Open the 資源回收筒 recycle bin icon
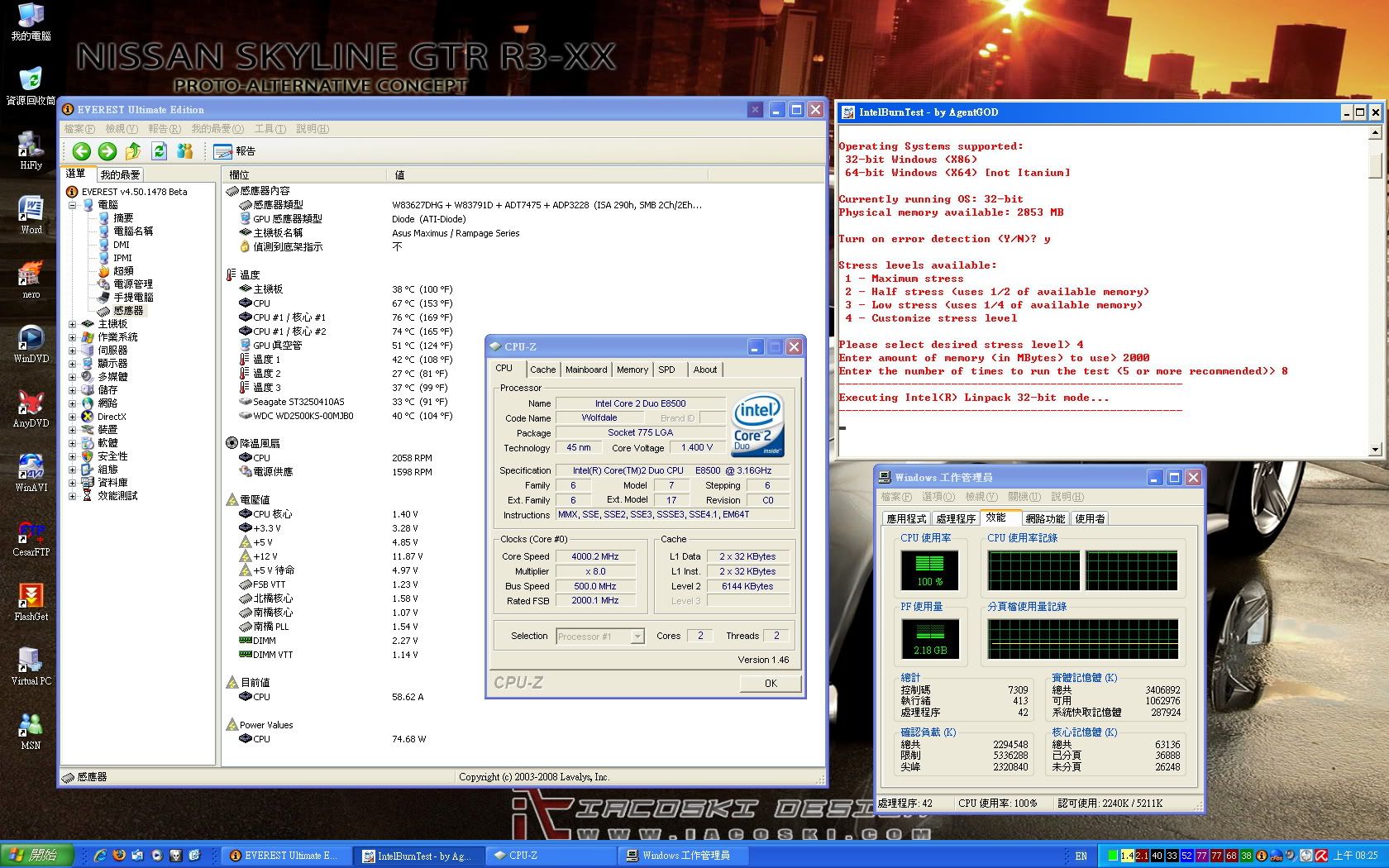Image resolution: width=1389 pixels, height=868 pixels. (31, 86)
